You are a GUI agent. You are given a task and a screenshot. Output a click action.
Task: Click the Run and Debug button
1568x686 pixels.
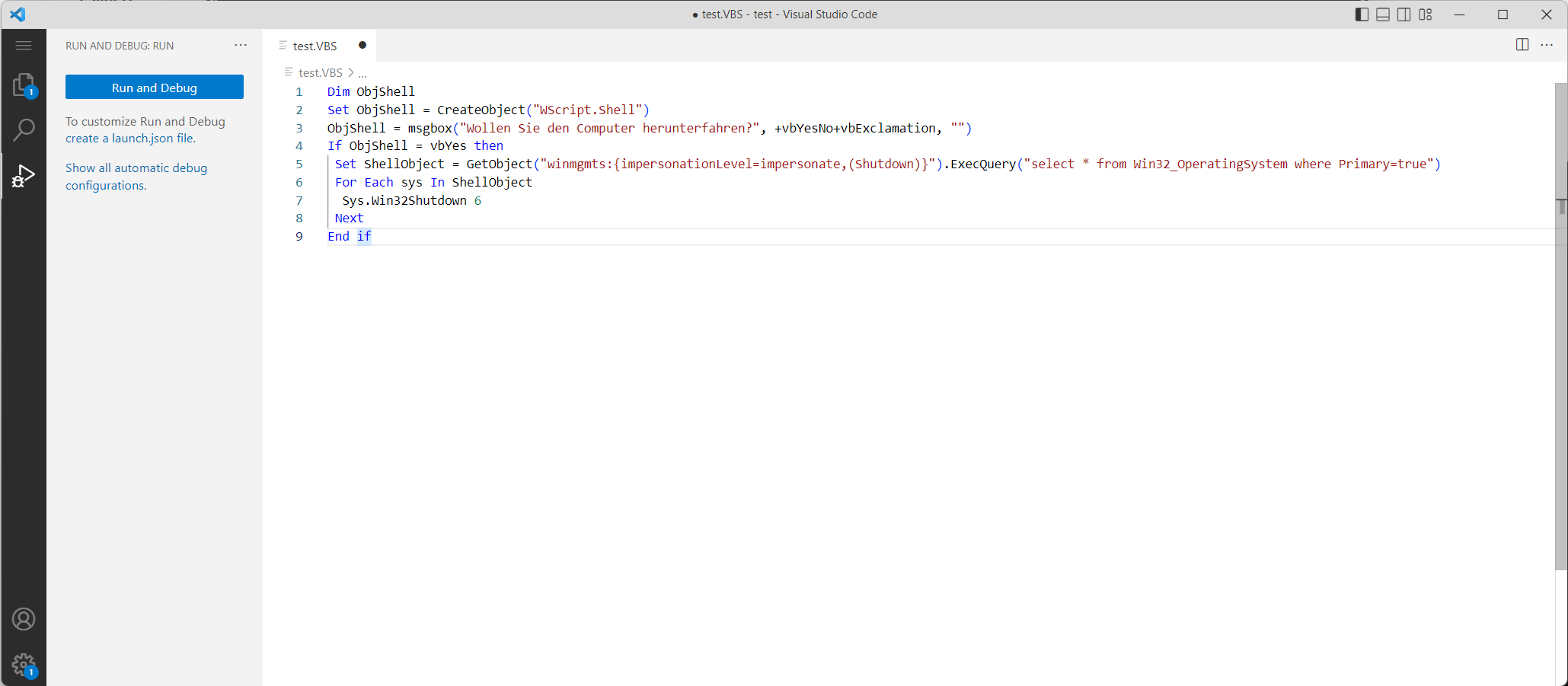point(154,87)
